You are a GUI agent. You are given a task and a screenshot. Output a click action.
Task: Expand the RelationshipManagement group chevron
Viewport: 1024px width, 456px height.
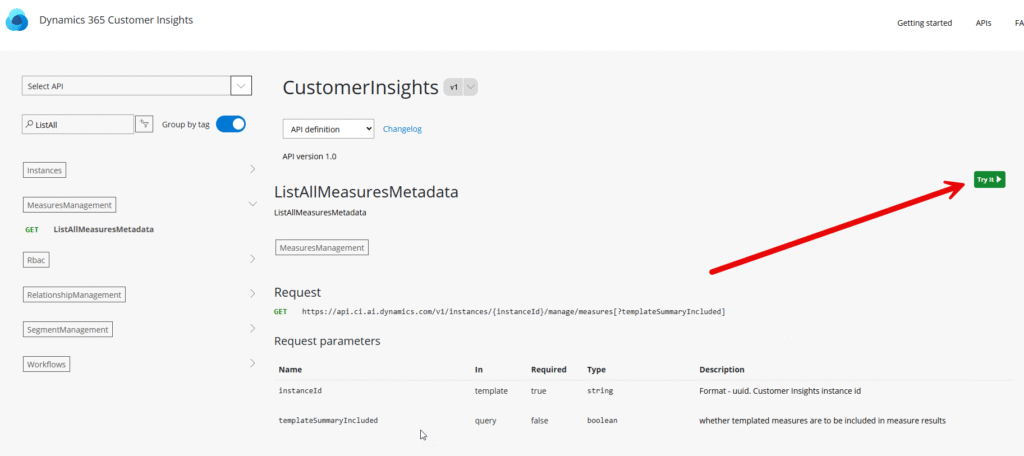253,294
